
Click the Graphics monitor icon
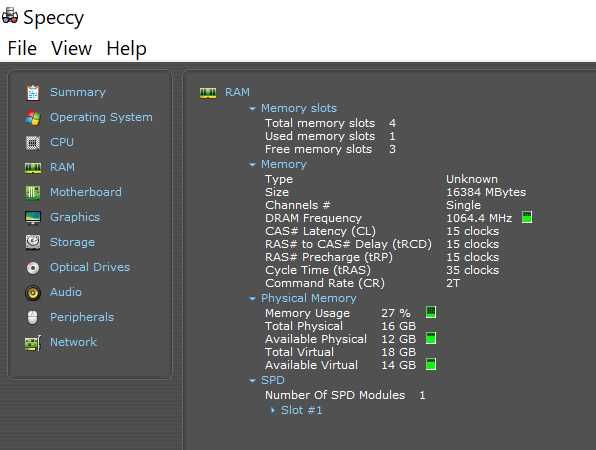point(33,217)
